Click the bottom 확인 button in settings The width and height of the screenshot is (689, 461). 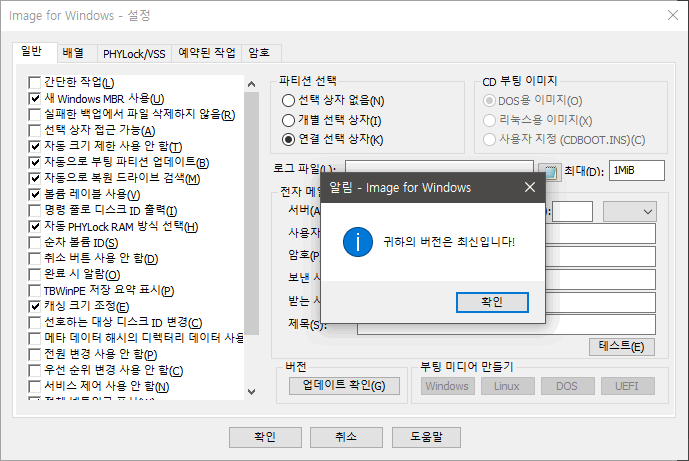[x=265, y=437]
